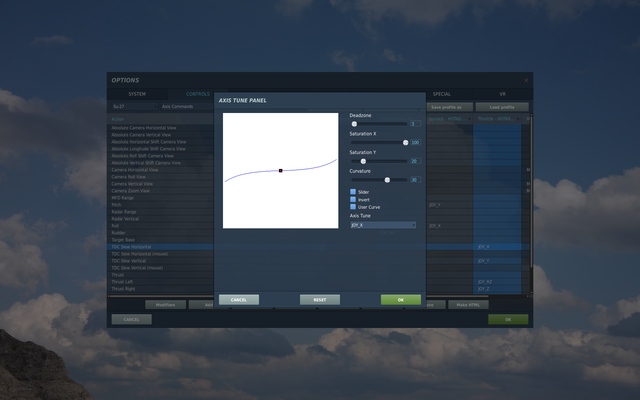This screenshot has height=400, width=640.
Task: Select the Absolute Horizontal Shift Camera View row
Action: (x=160, y=142)
